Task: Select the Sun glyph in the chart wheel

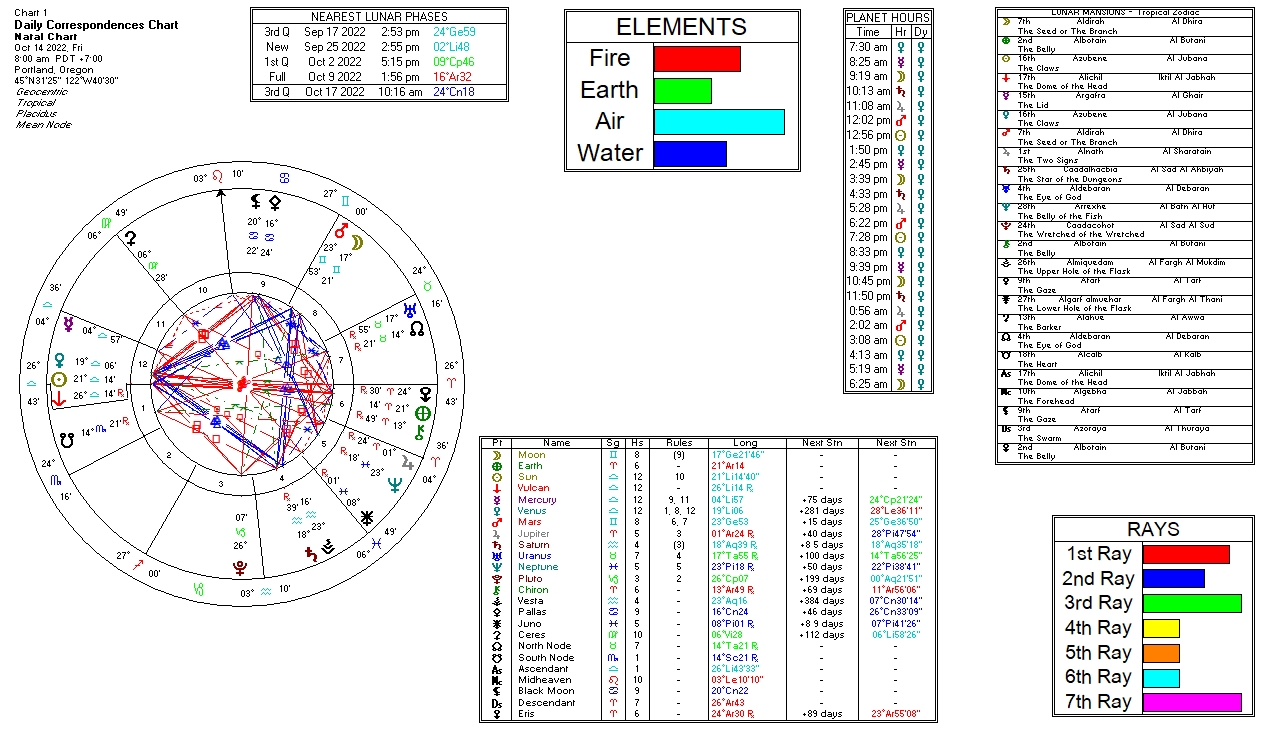Action: (x=59, y=379)
